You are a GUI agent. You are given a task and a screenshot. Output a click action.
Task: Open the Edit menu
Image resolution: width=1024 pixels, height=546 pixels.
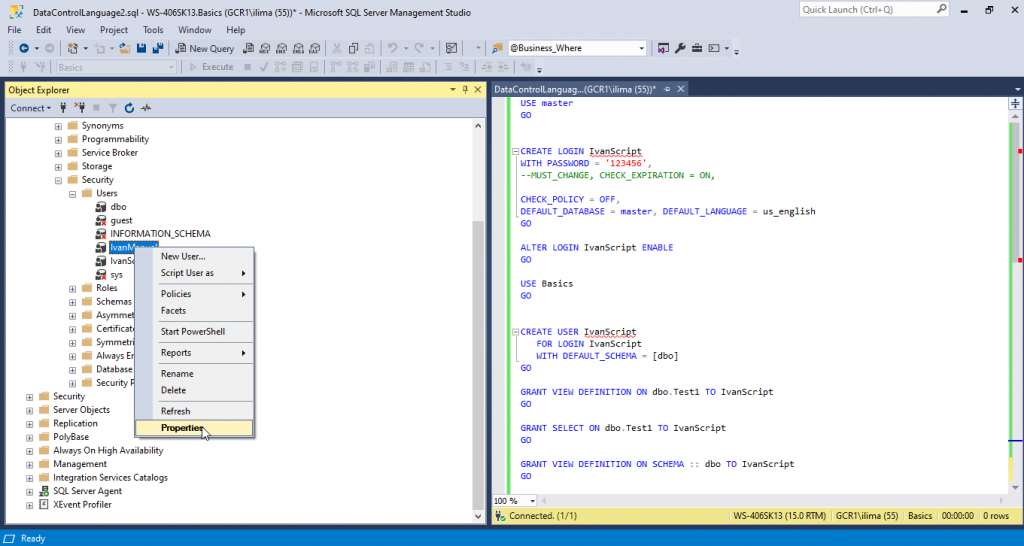44,30
